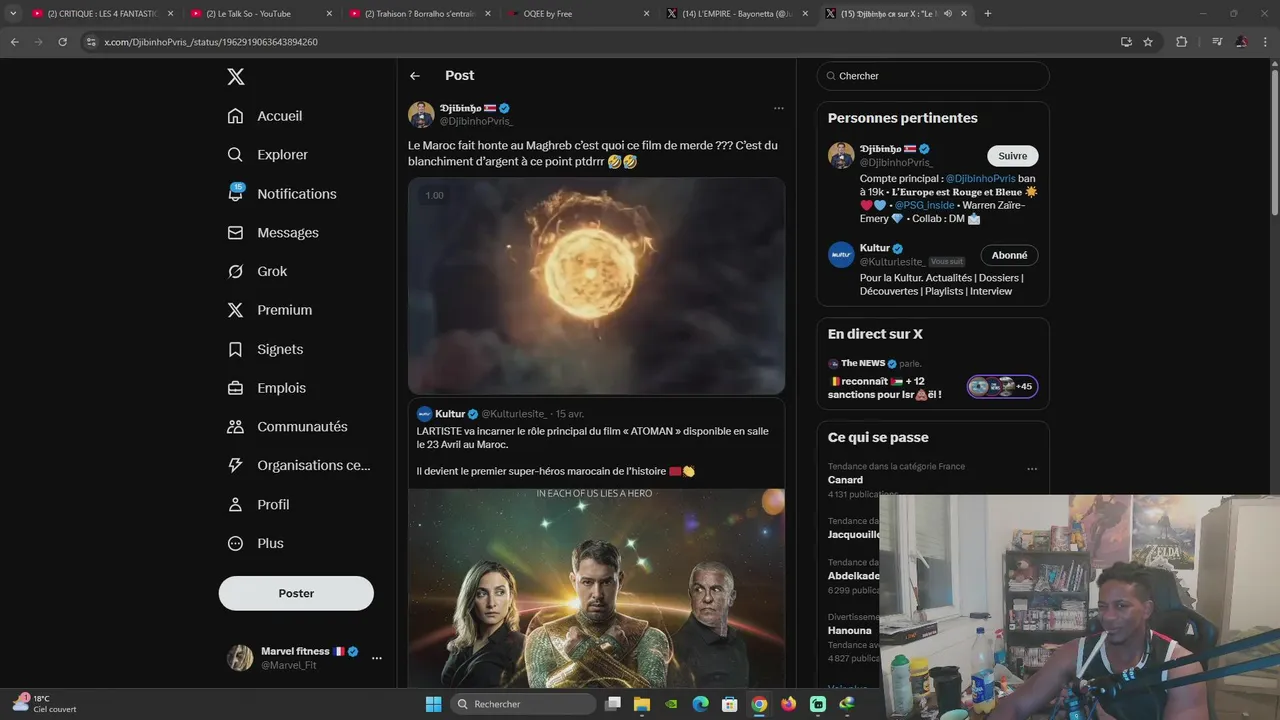Open Firefox from the taskbar
Image resolution: width=1280 pixels, height=720 pixels.
[x=789, y=704]
